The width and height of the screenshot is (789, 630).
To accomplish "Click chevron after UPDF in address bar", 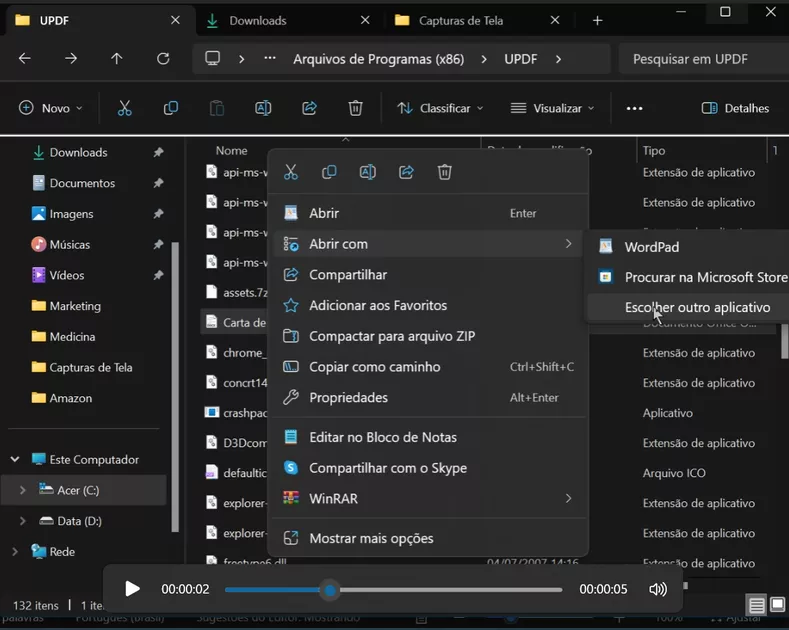I will (558, 59).
